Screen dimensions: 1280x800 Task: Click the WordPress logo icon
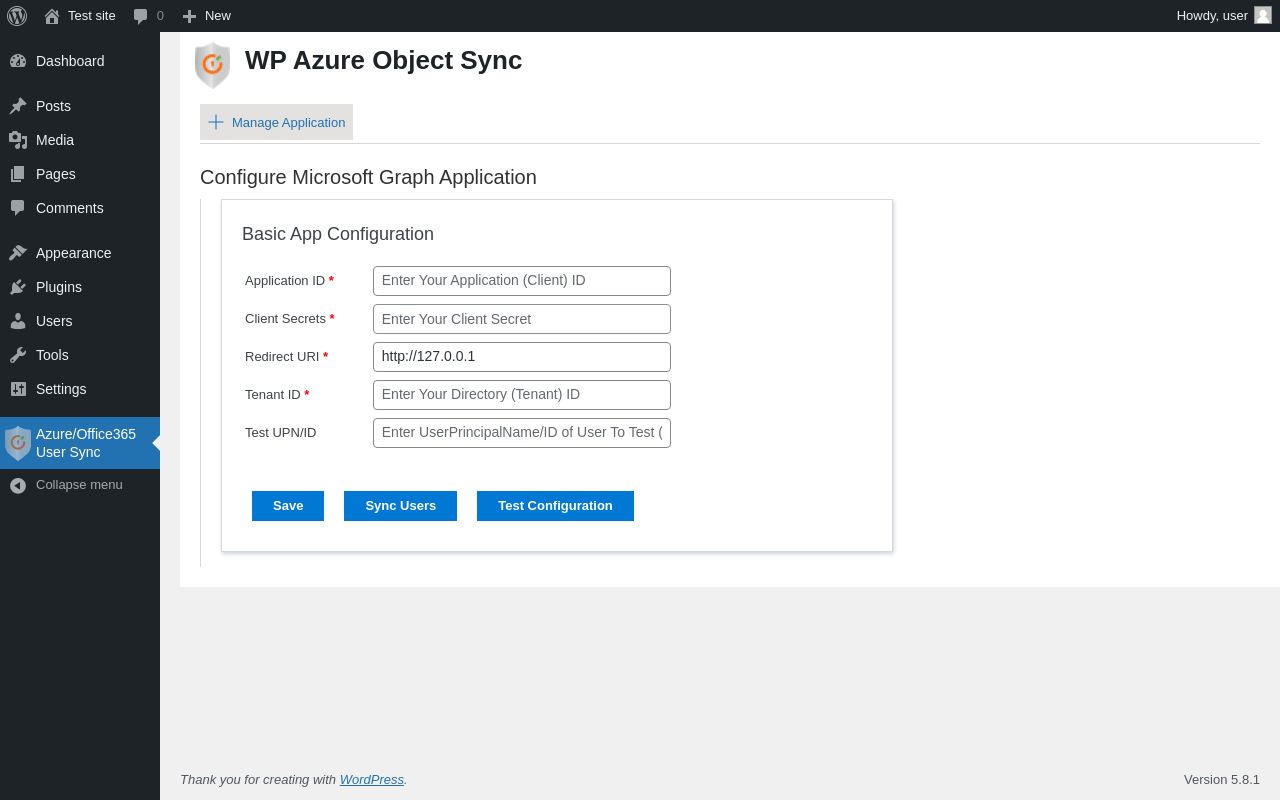17,16
